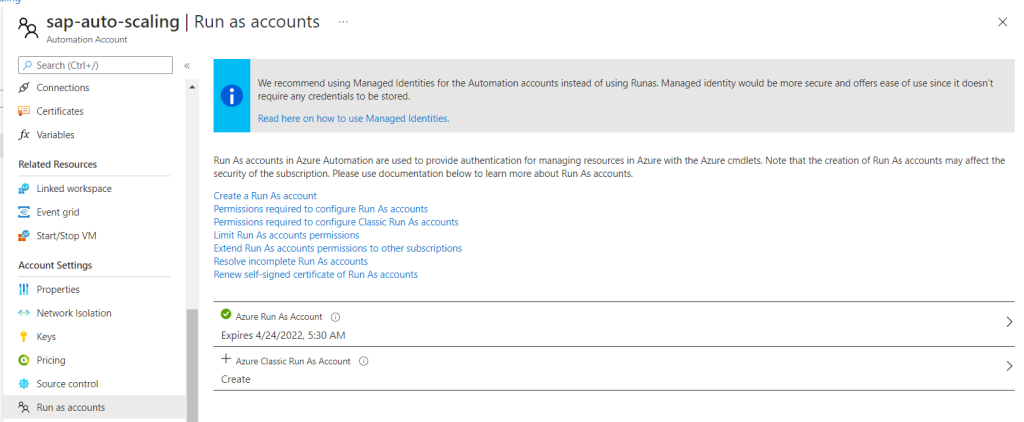Open the Pricing menu item

pyautogui.click(x=51, y=360)
